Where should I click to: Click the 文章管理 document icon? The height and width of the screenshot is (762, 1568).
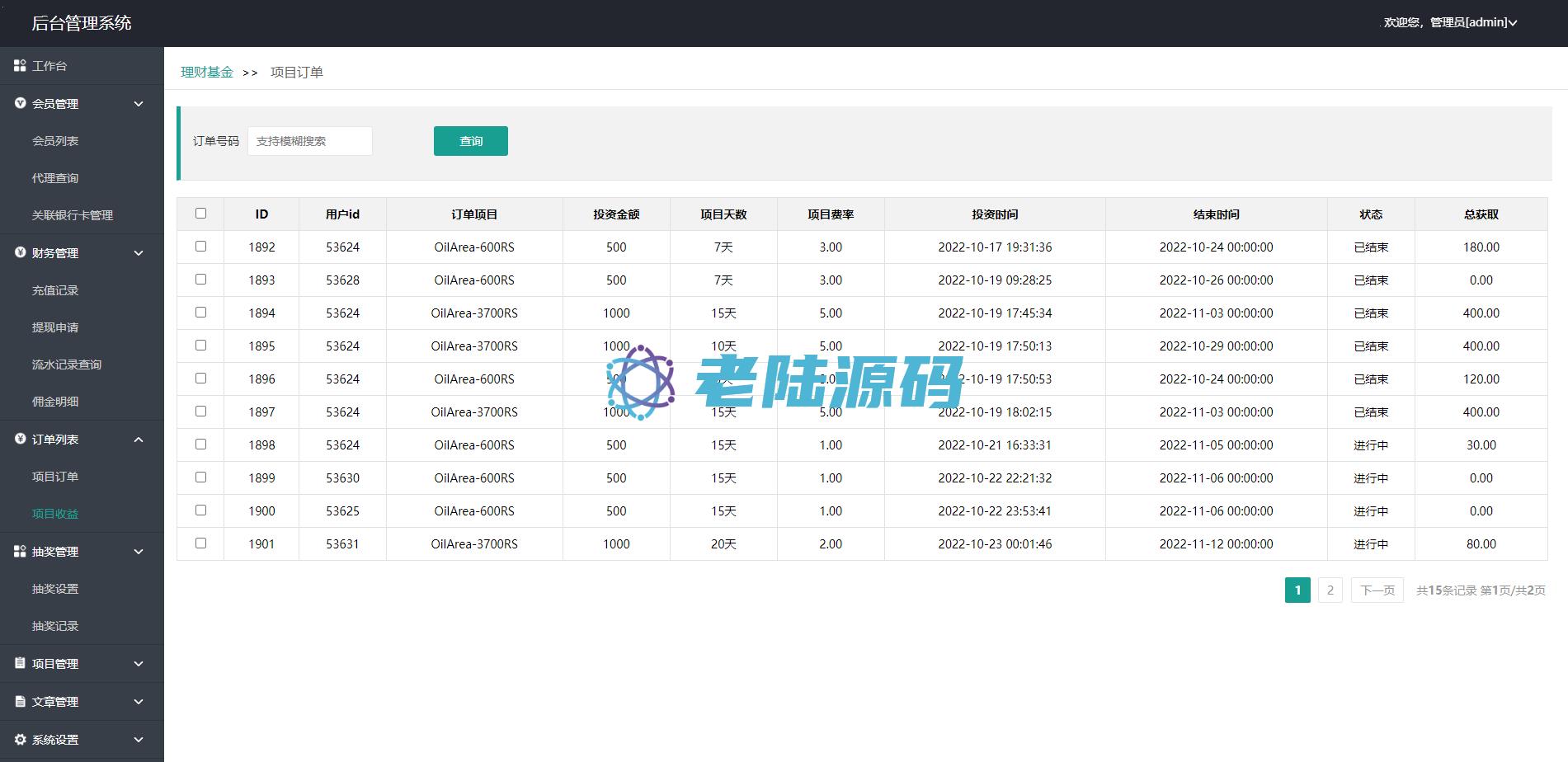tap(20, 701)
